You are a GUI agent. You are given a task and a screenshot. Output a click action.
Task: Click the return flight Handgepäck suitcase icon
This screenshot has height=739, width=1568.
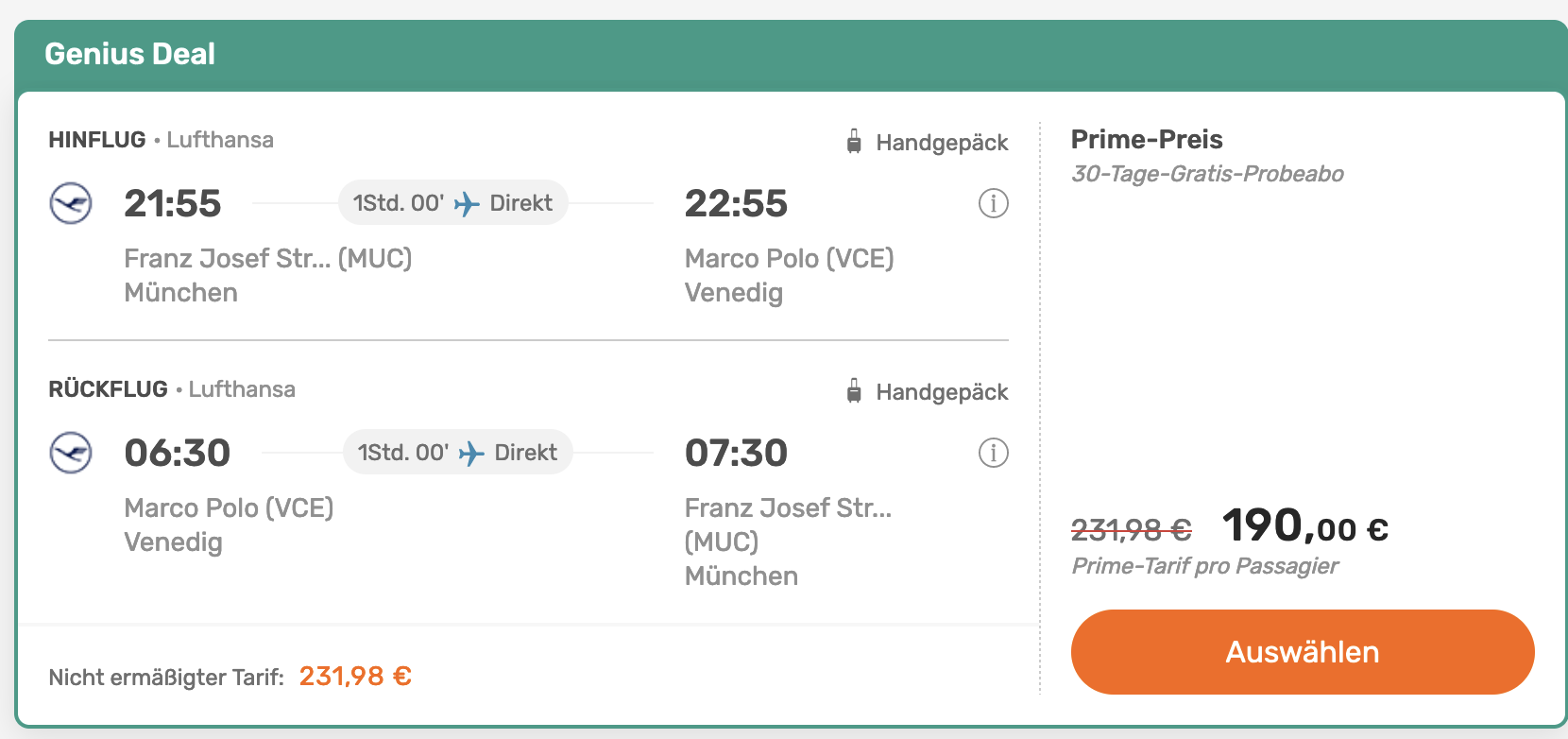(854, 391)
